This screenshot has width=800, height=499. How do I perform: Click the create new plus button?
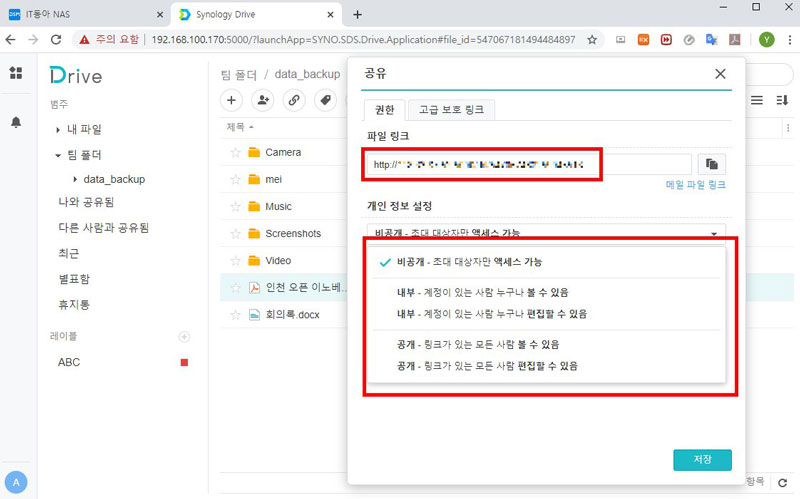(231, 100)
